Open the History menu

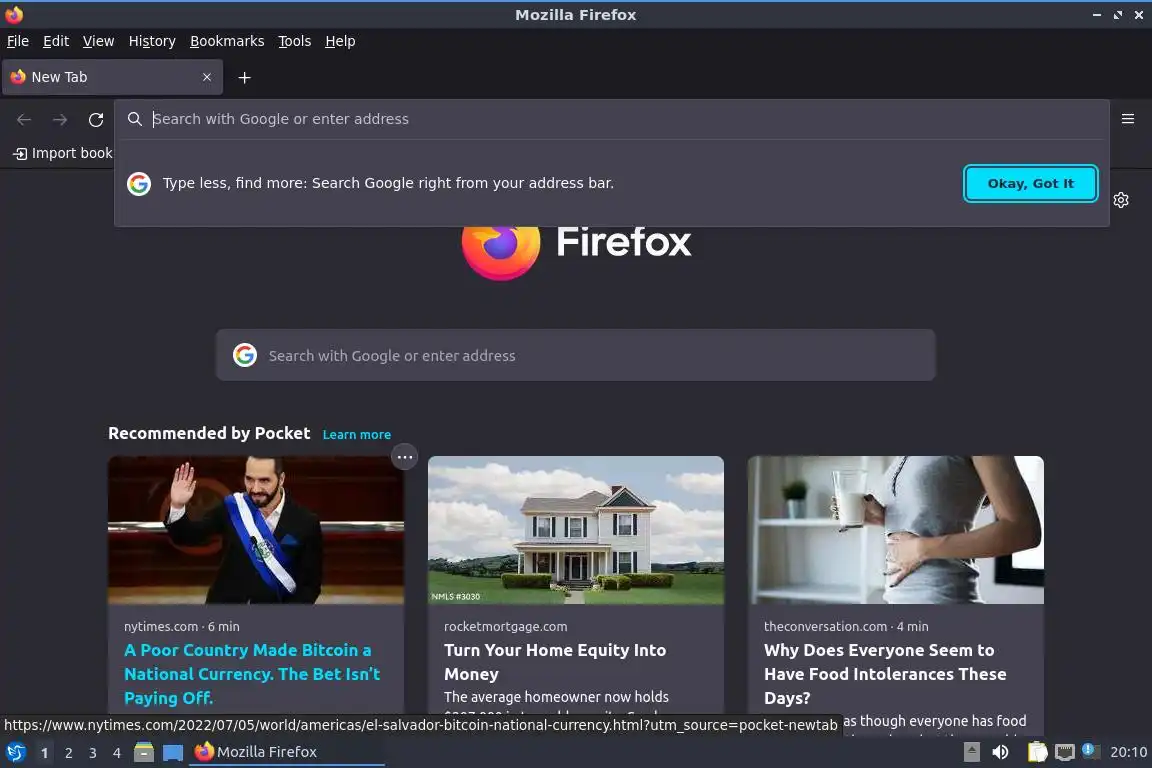[x=152, y=41]
